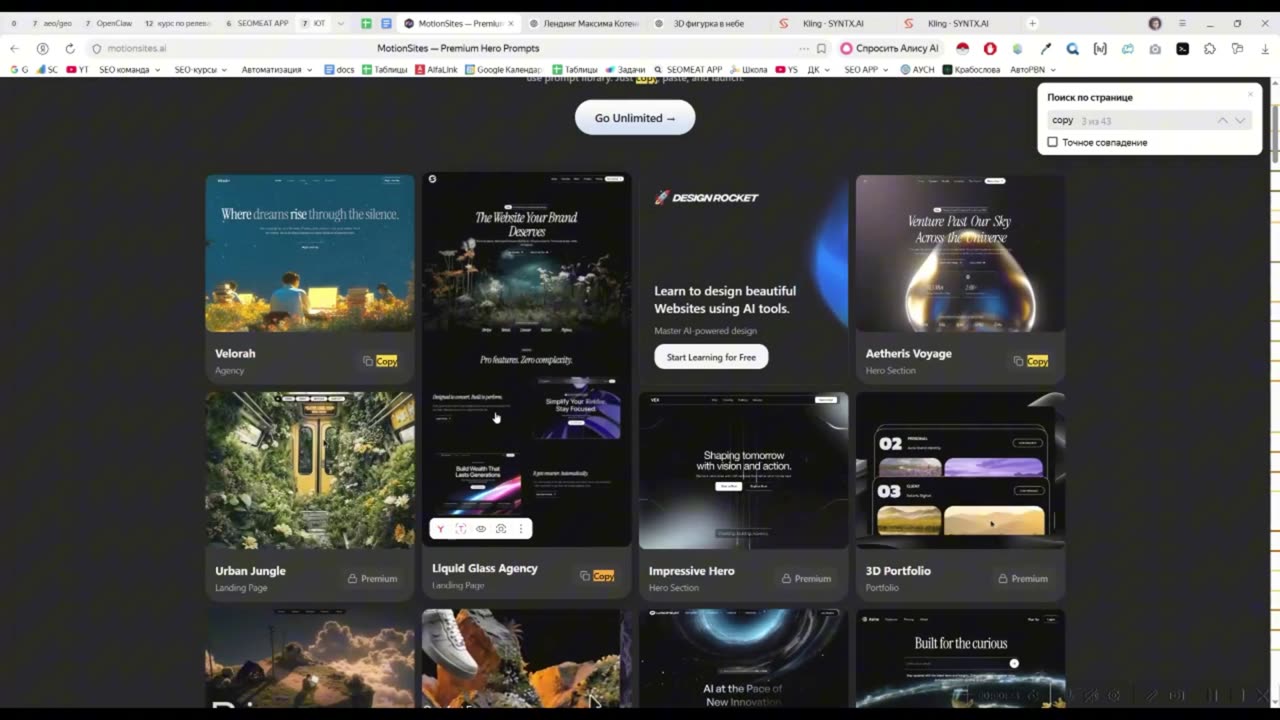The width and height of the screenshot is (1280, 720).
Task: Expand 'SEO команда' bookmark folder
Action: [x=130, y=70]
